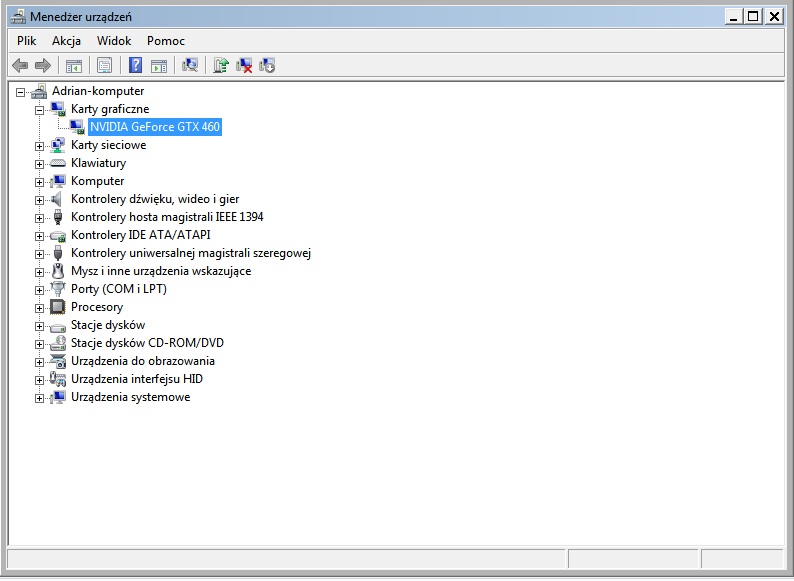Viewport: 794px width, 581px height.
Task: Click the blue Help question mark icon
Action: tap(135, 65)
